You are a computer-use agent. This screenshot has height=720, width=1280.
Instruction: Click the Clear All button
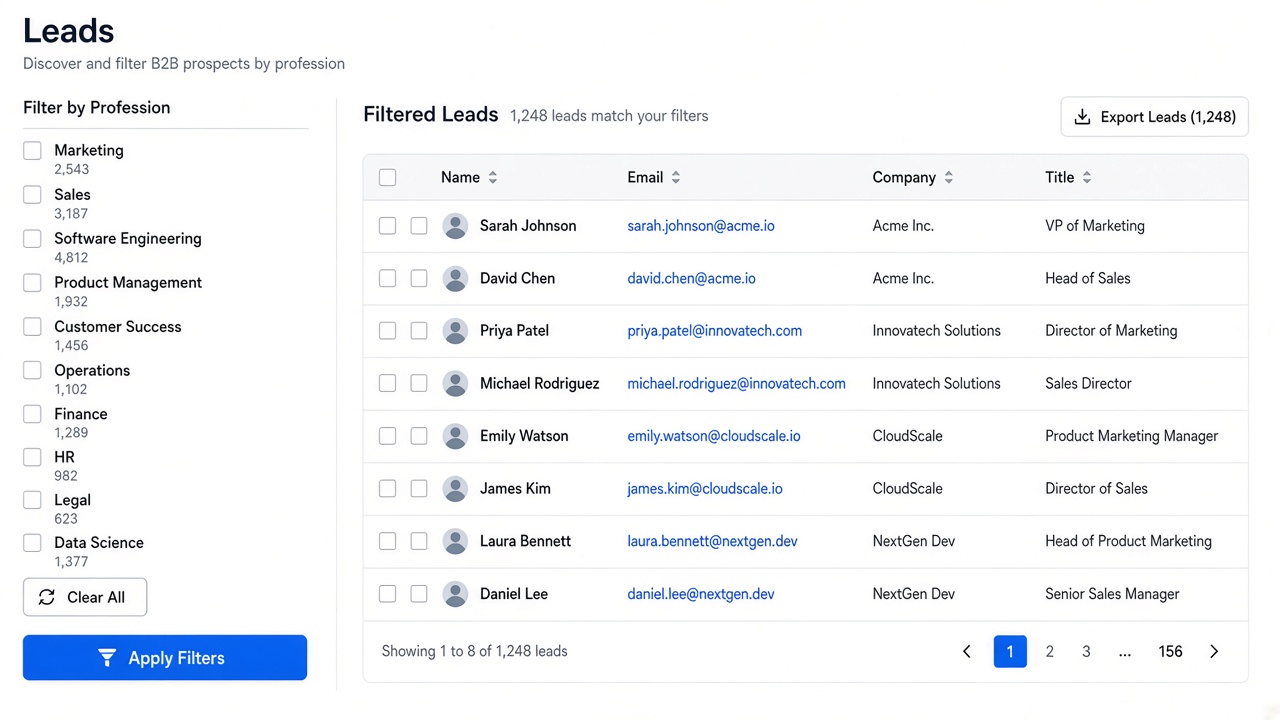tap(85, 597)
